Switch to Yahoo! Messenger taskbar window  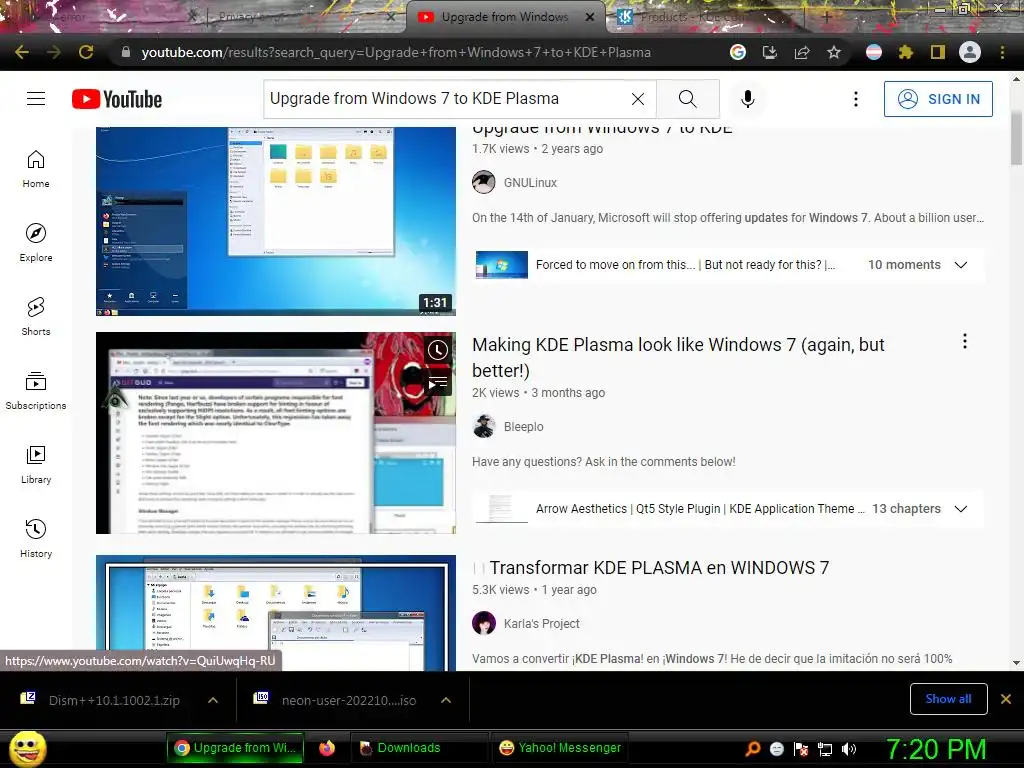(x=560, y=748)
